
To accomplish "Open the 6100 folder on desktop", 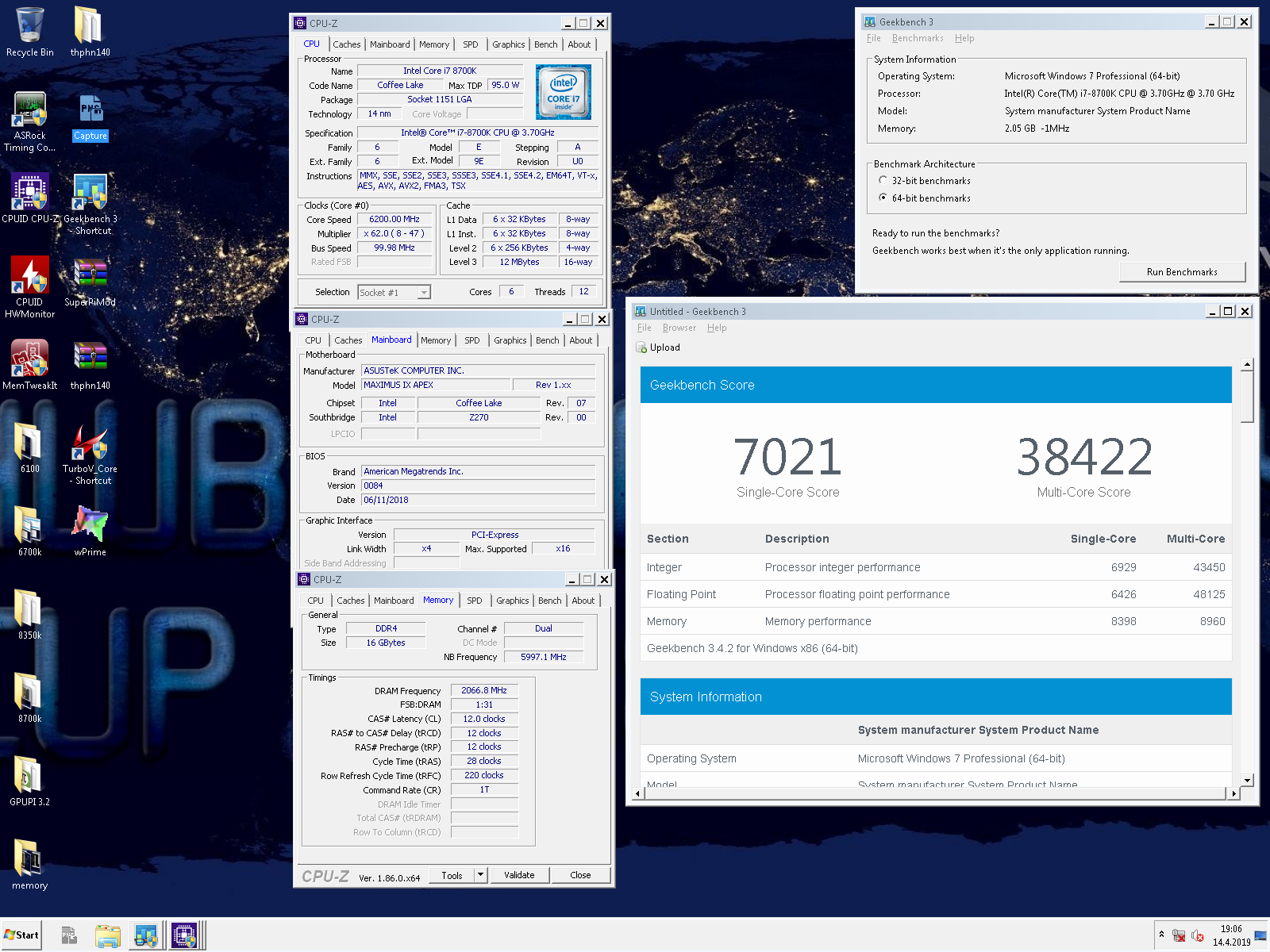I will click(29, 447).
